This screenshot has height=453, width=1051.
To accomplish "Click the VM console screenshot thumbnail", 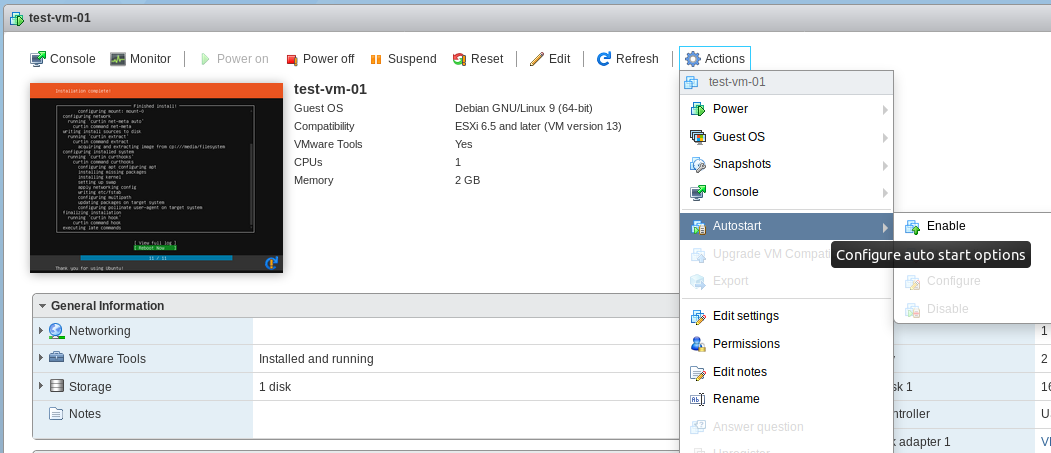I will [156, 178].
